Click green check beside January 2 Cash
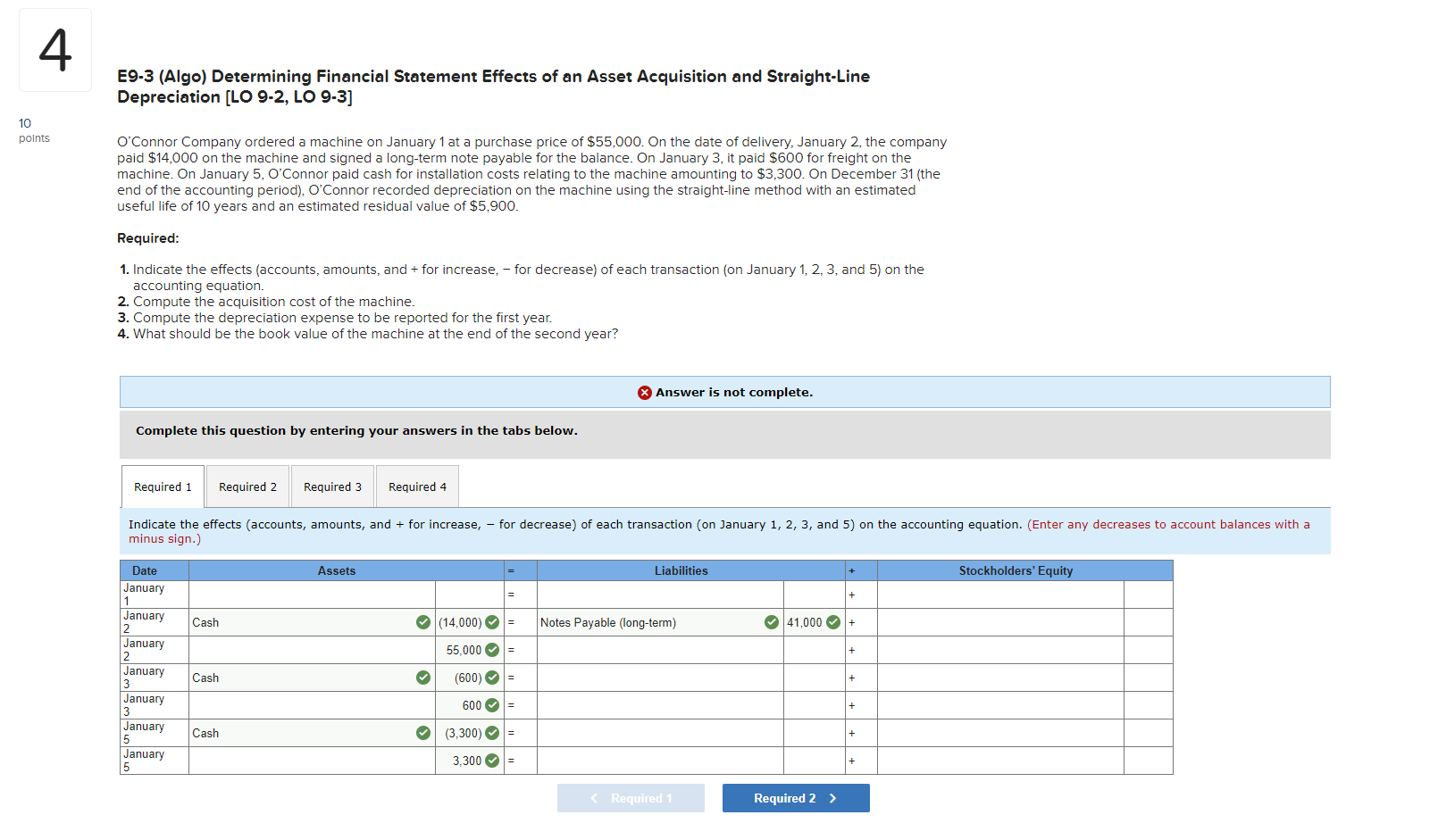The image size is (1438, 840). [423, 622]
